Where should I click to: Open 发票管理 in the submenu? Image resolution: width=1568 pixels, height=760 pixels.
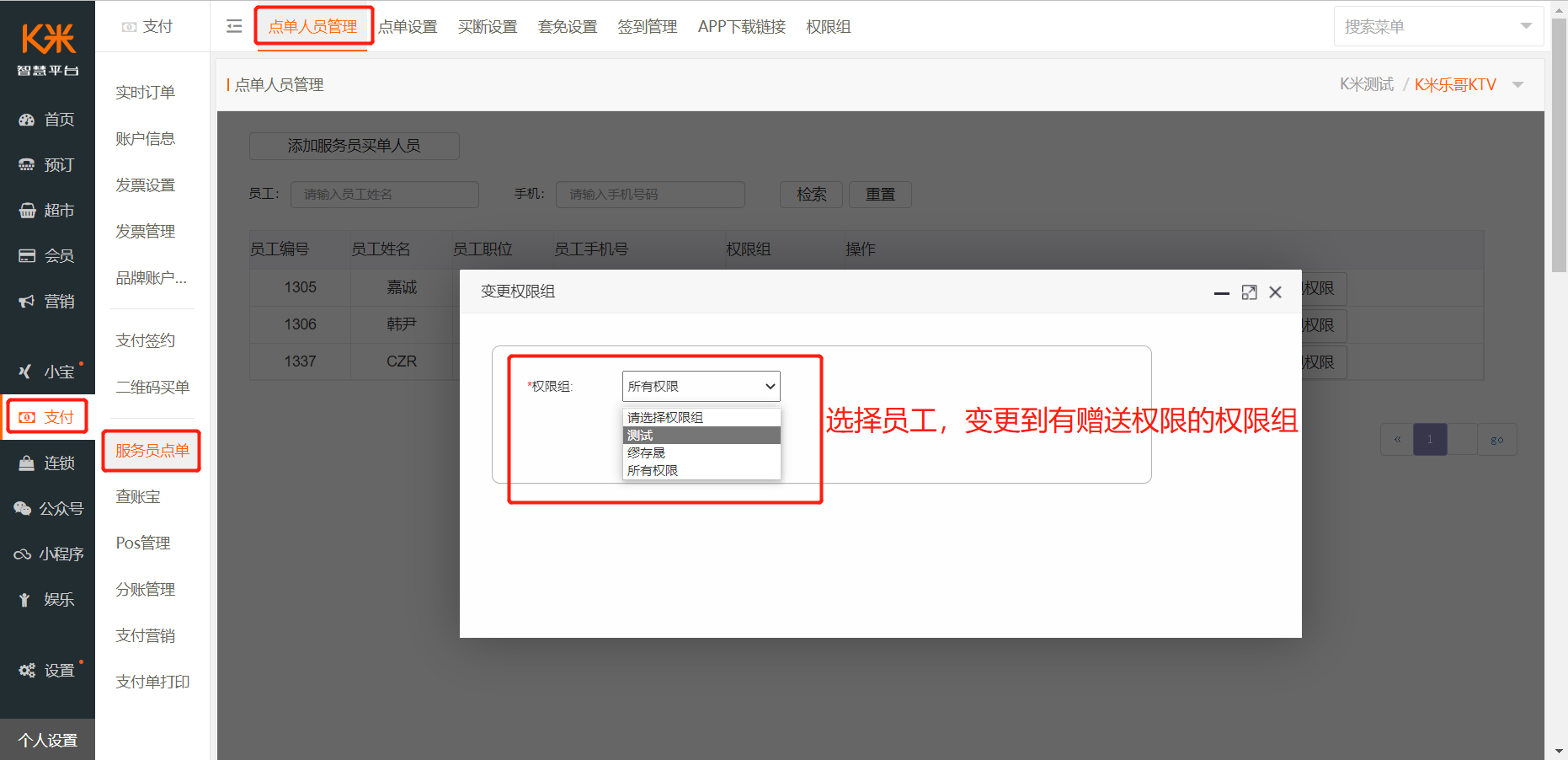[x=145, y=232]
